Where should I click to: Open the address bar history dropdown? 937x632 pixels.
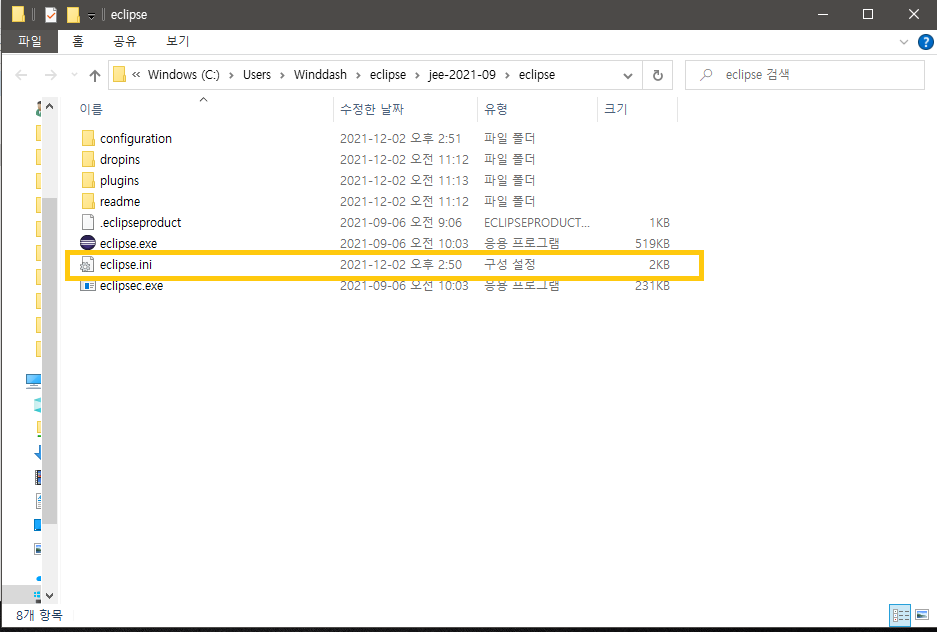click(x=627, y=75)
